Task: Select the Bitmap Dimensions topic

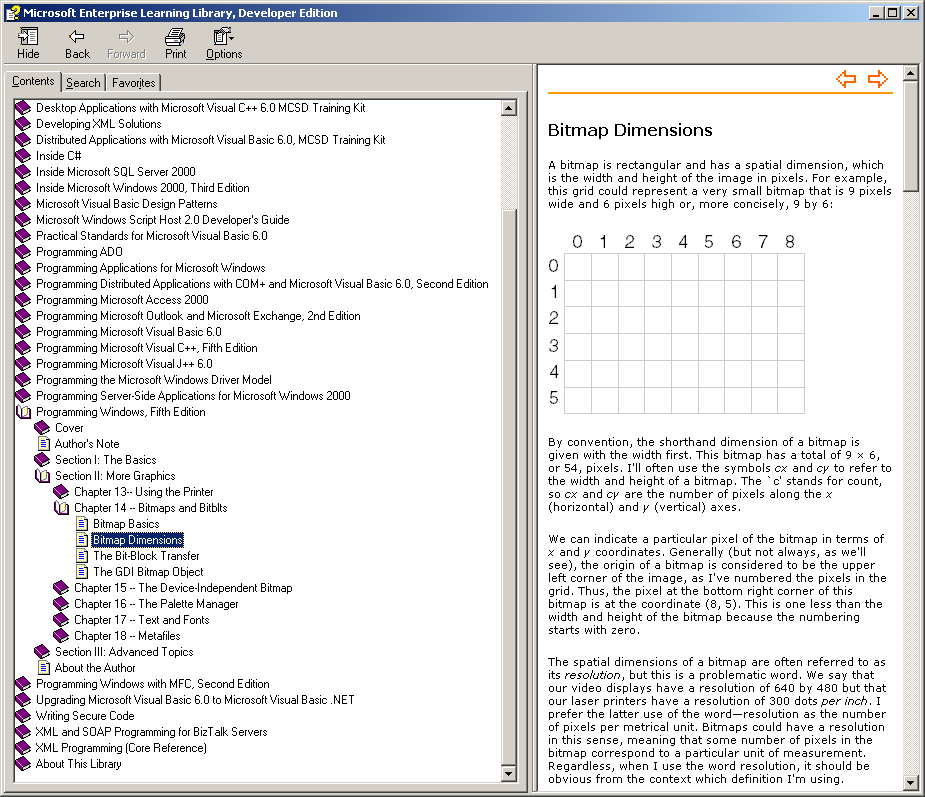Action: [137, 540]
